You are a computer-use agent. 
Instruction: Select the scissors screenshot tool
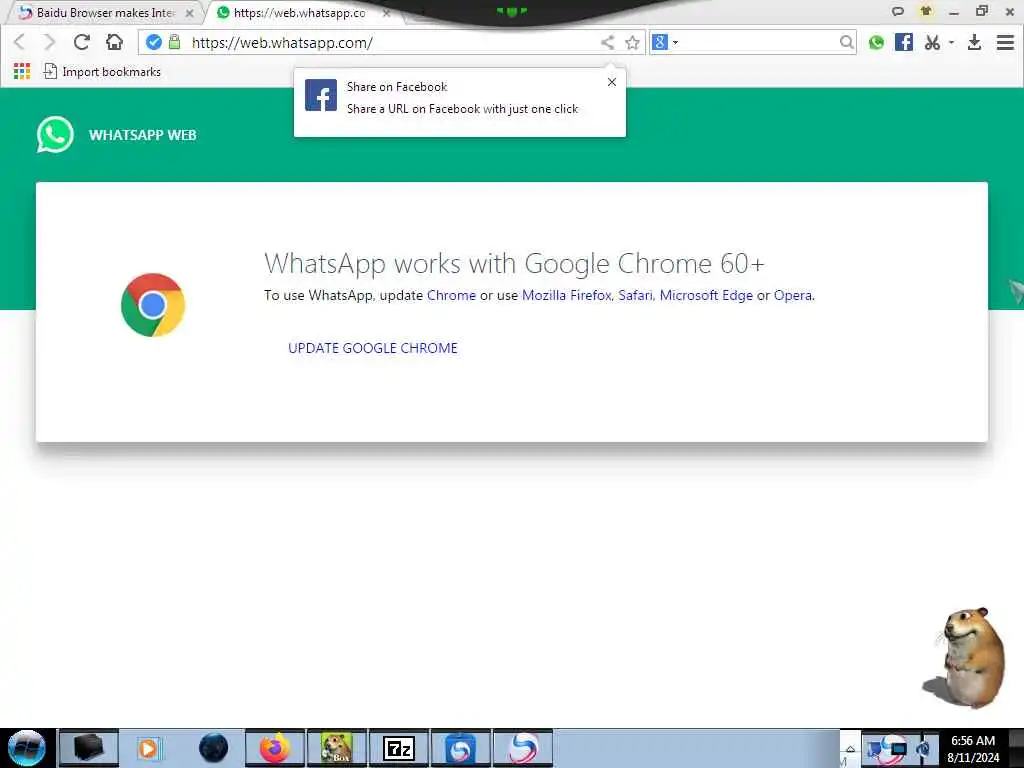coord(932,42)
